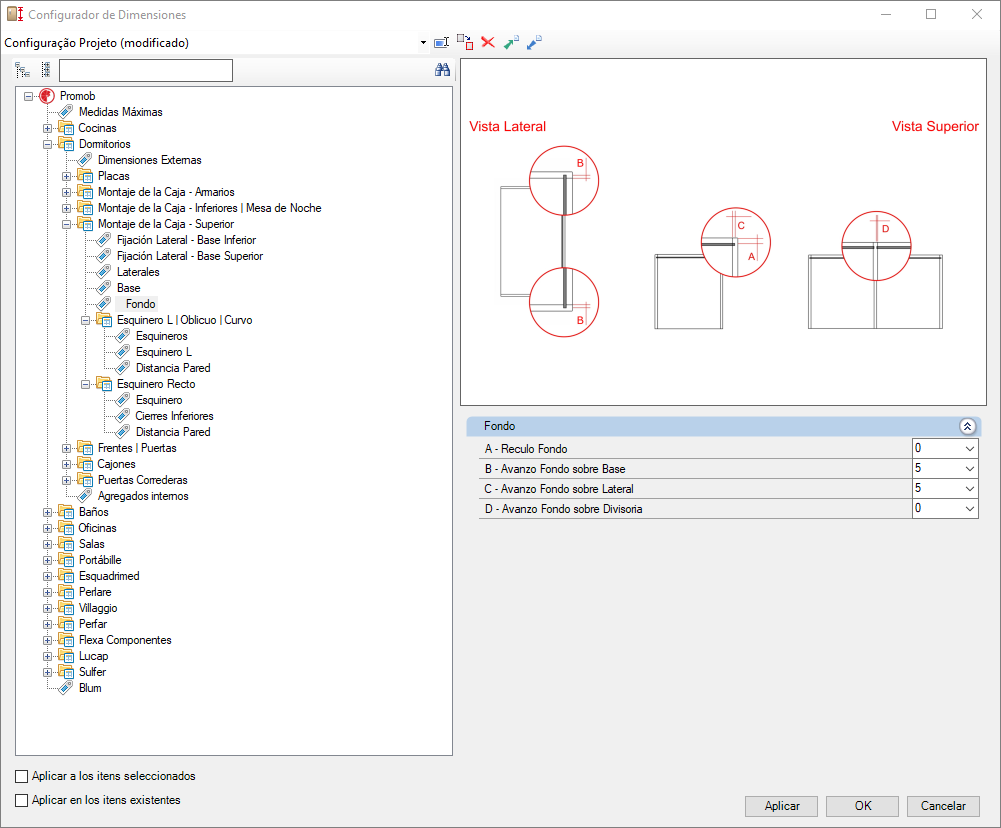The height and width of the screenshot is (828, 1001).
Task: Open the A - Reculo Fondo dropdown
Action: [970, 449]
